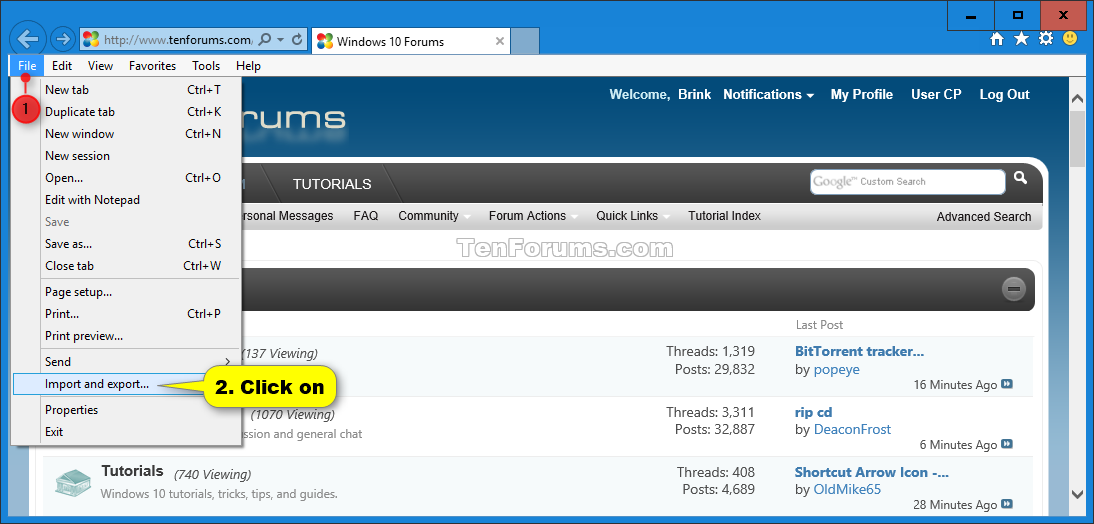
Task: Close the Windows 10 Forums tab
Action: (x=500, y=41)
